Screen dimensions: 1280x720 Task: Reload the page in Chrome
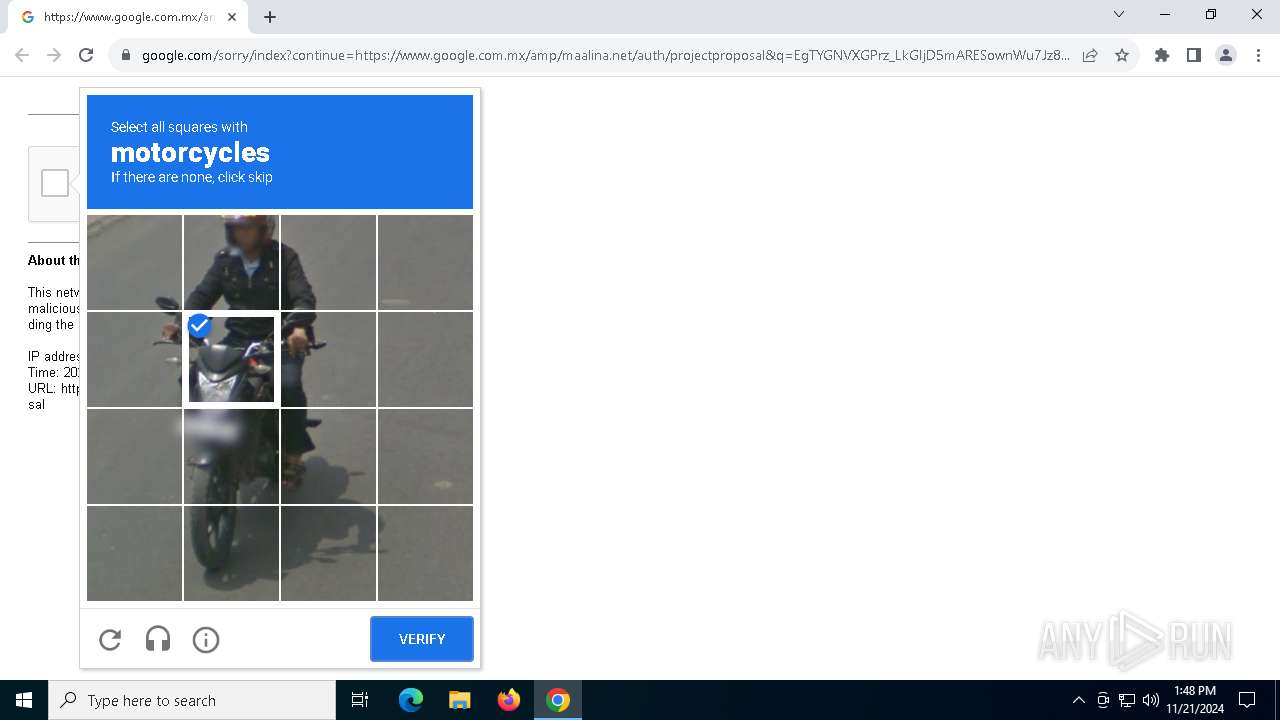(86, 55)
